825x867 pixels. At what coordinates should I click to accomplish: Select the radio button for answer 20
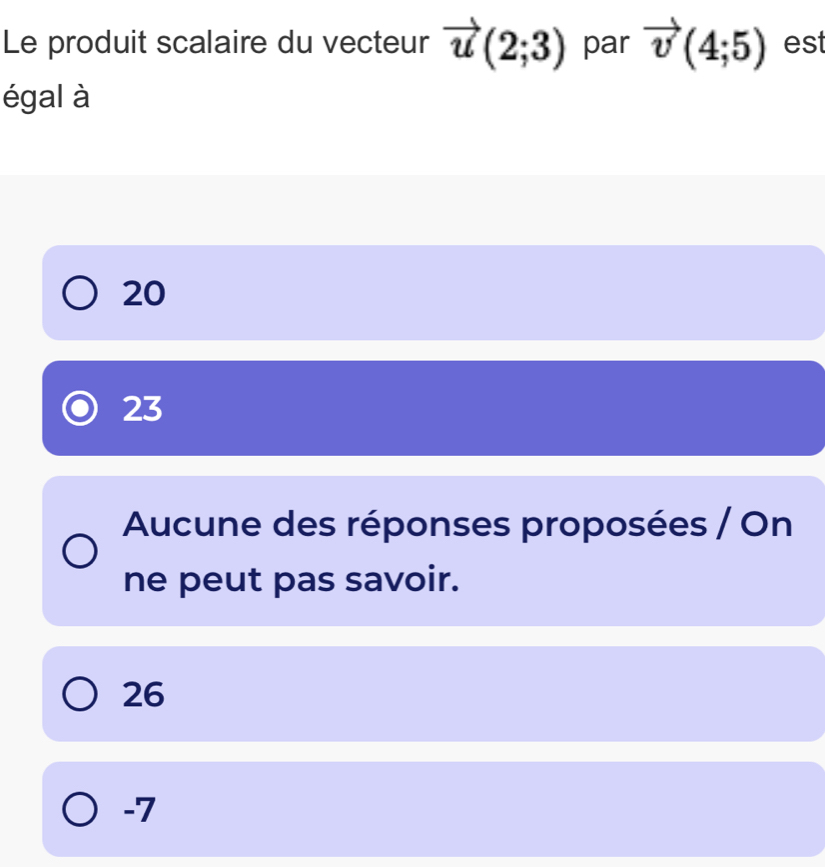[81, 294]
